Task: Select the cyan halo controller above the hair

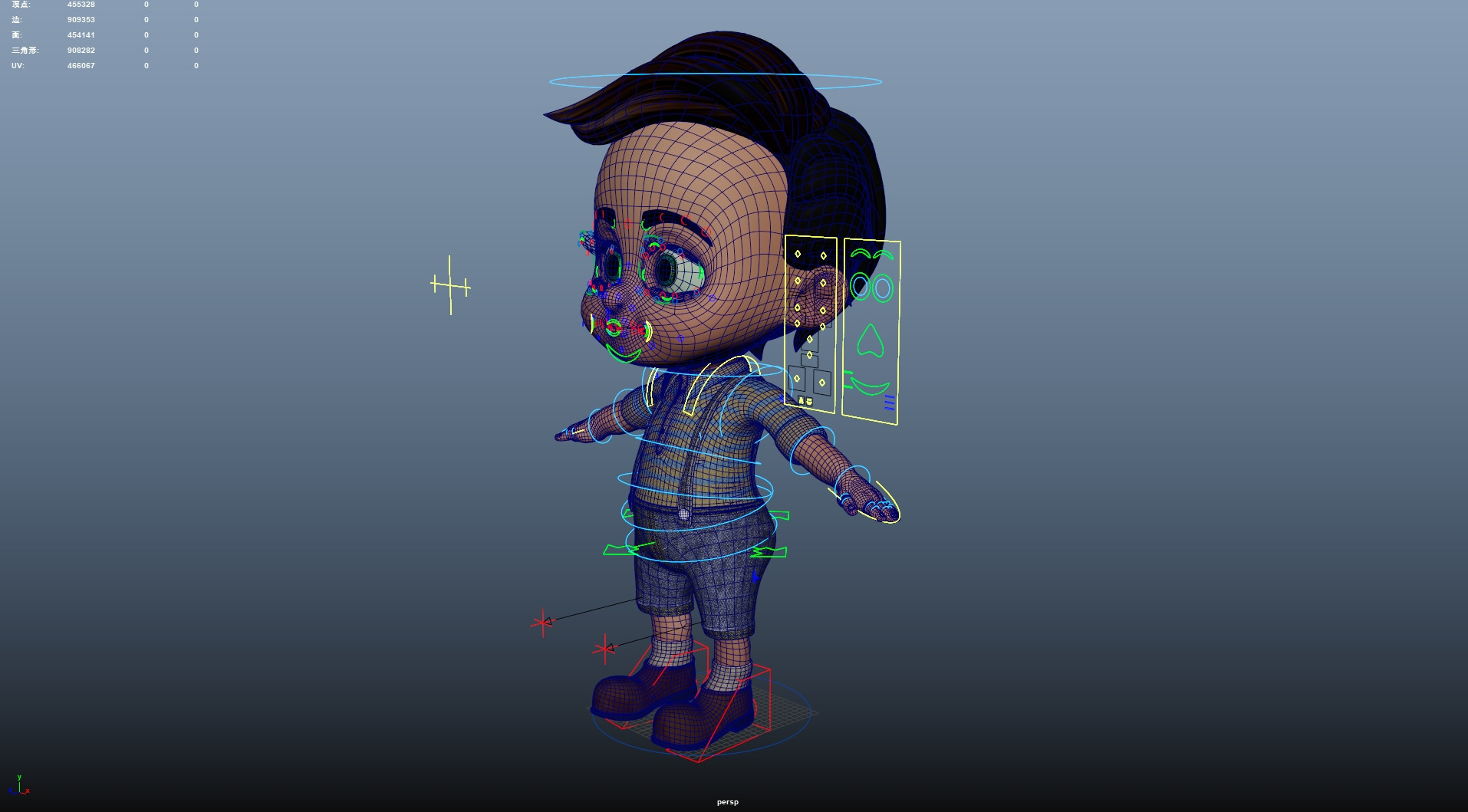Action: pyautogui.click(x=715, y=81)
